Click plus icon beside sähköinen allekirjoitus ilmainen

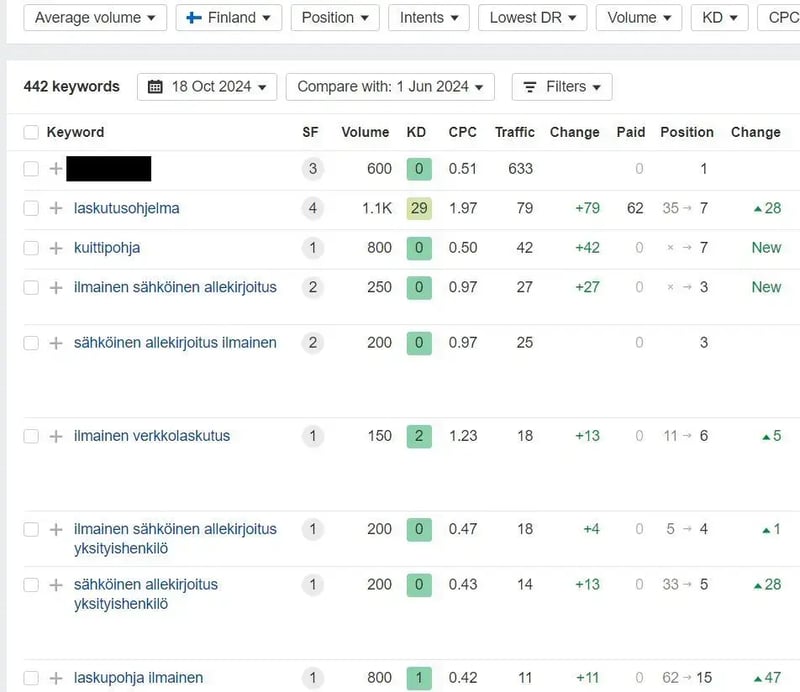[56, 343]
